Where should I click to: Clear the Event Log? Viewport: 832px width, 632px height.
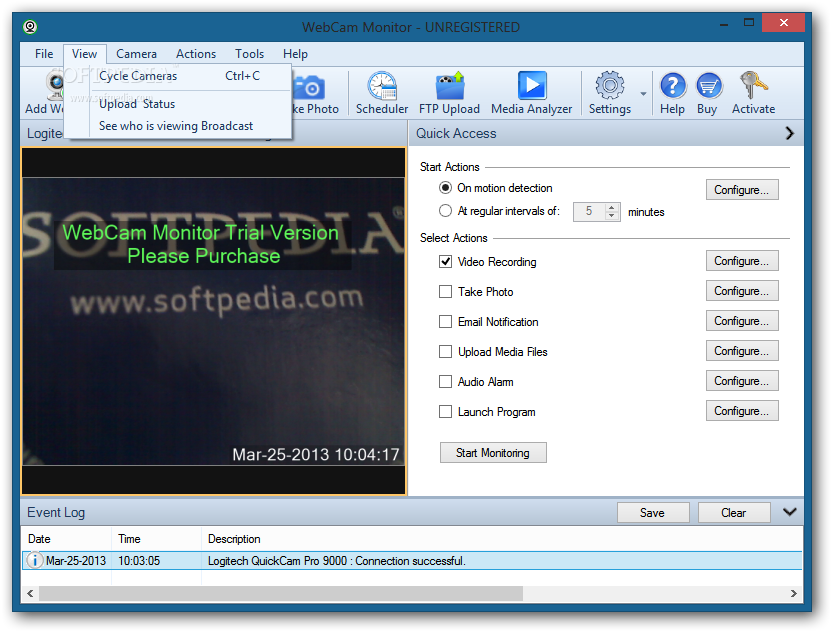tap(734, 513)
